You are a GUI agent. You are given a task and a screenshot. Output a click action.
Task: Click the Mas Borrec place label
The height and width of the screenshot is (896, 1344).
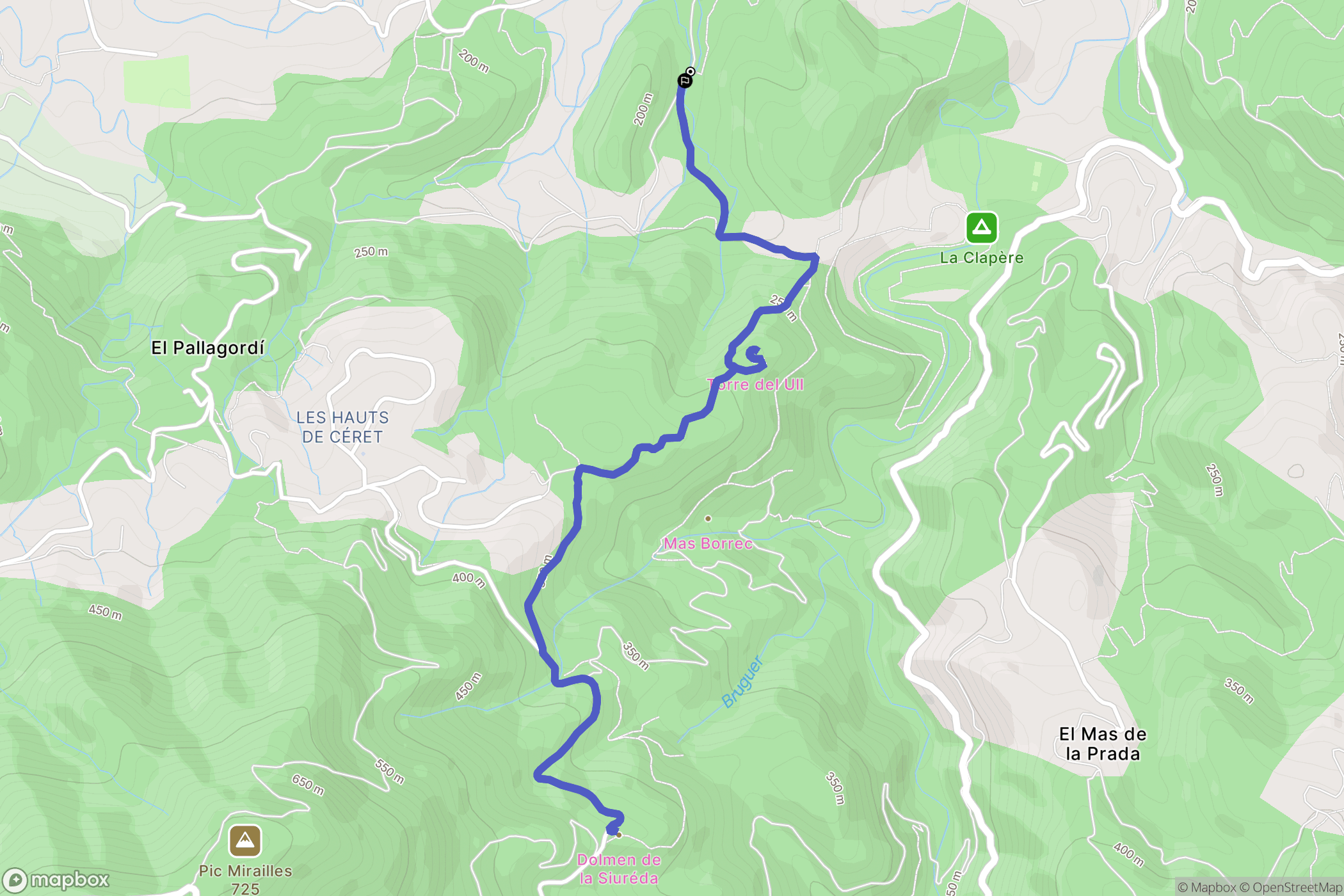point(708,543)
